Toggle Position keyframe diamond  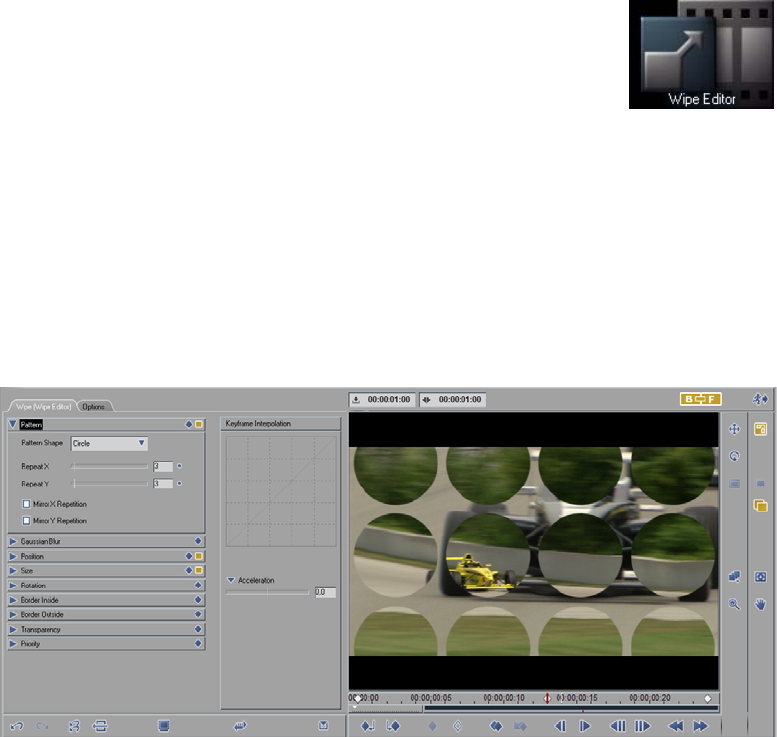click(x=189, y=556)
